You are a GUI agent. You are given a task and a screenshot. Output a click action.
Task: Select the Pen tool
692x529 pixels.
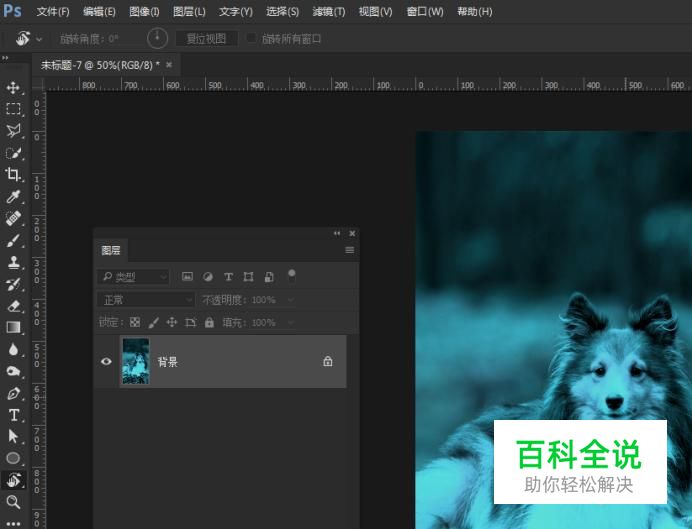click(x=13, y=393)
